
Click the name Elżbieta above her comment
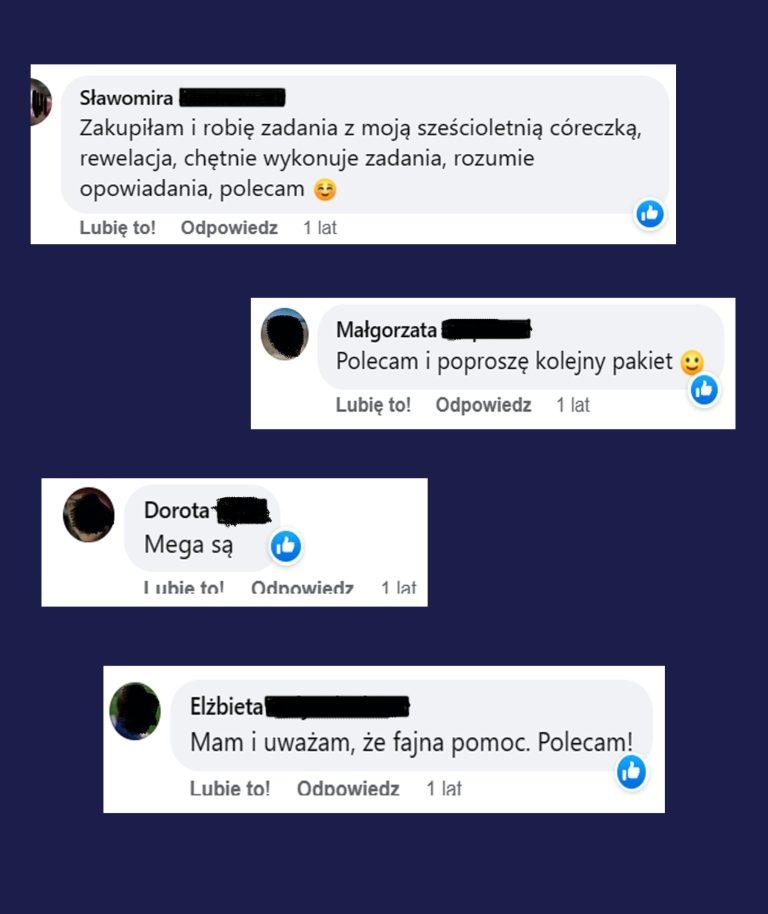tap(226, 706)
